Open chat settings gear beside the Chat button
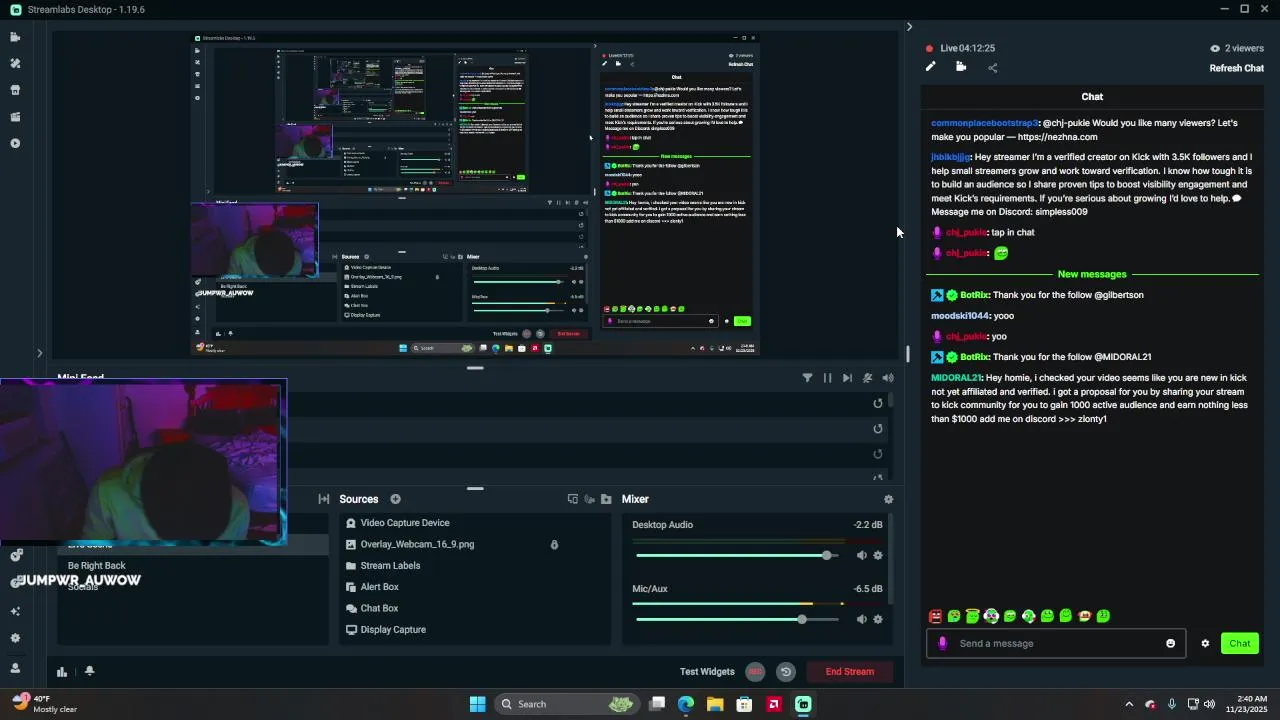 [x=1205, y=643]
